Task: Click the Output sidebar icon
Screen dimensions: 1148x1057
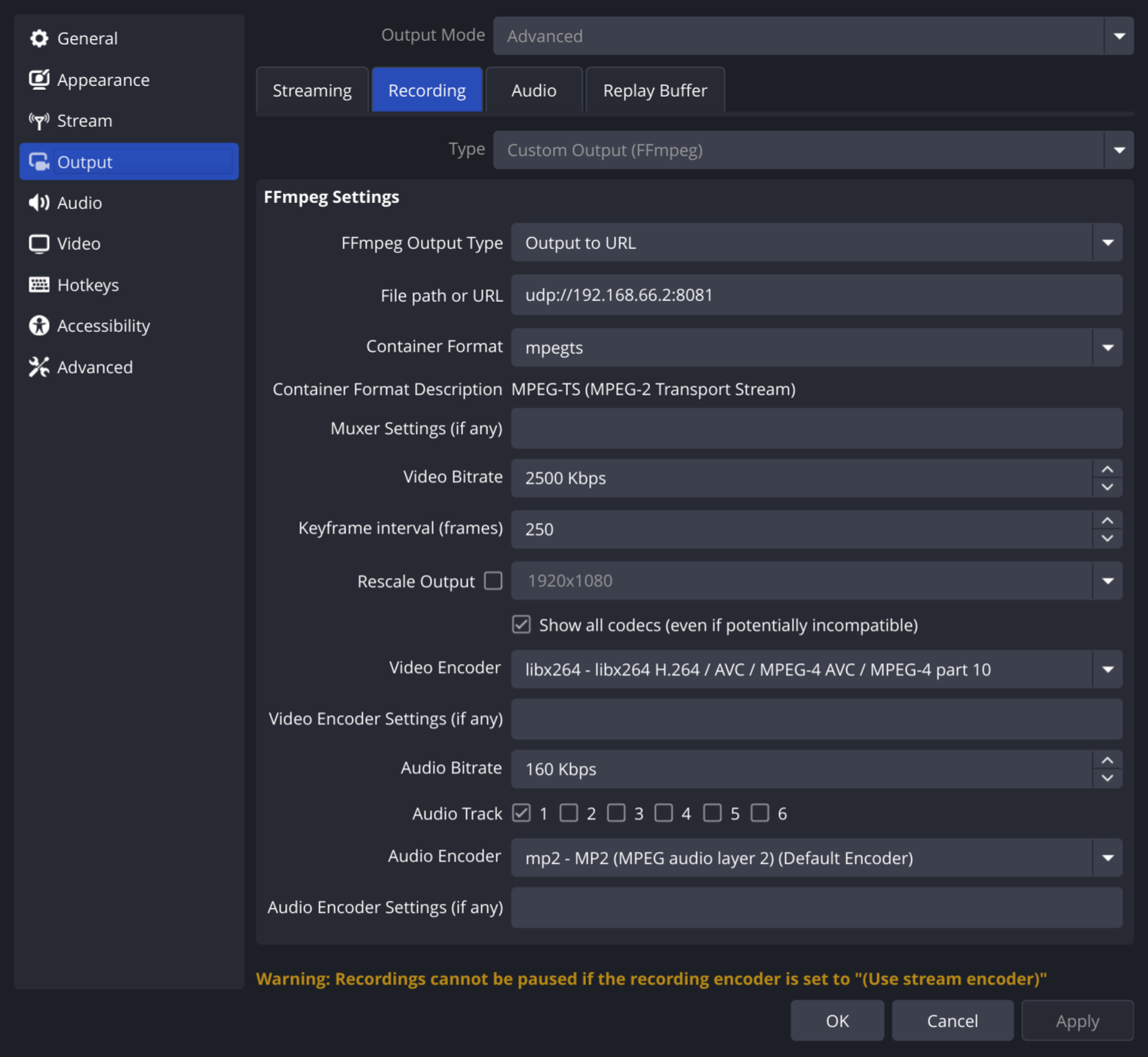Action: pyautogui.click(x=38, y=161)
